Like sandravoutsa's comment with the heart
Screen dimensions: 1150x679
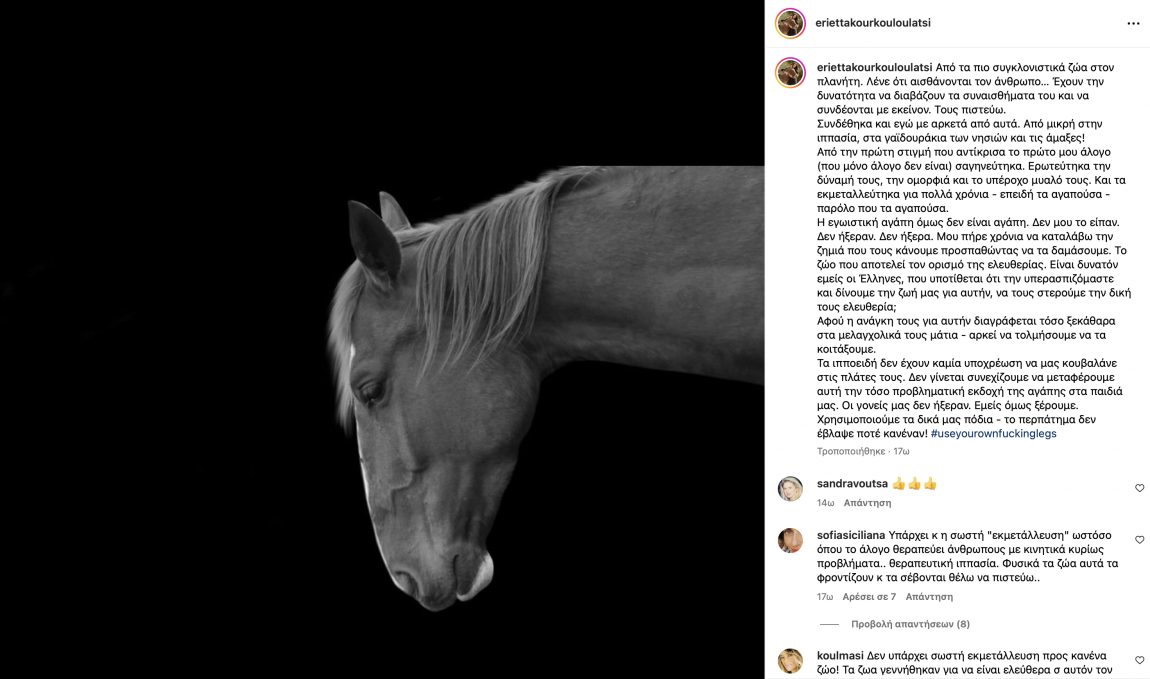(1139, 488)
